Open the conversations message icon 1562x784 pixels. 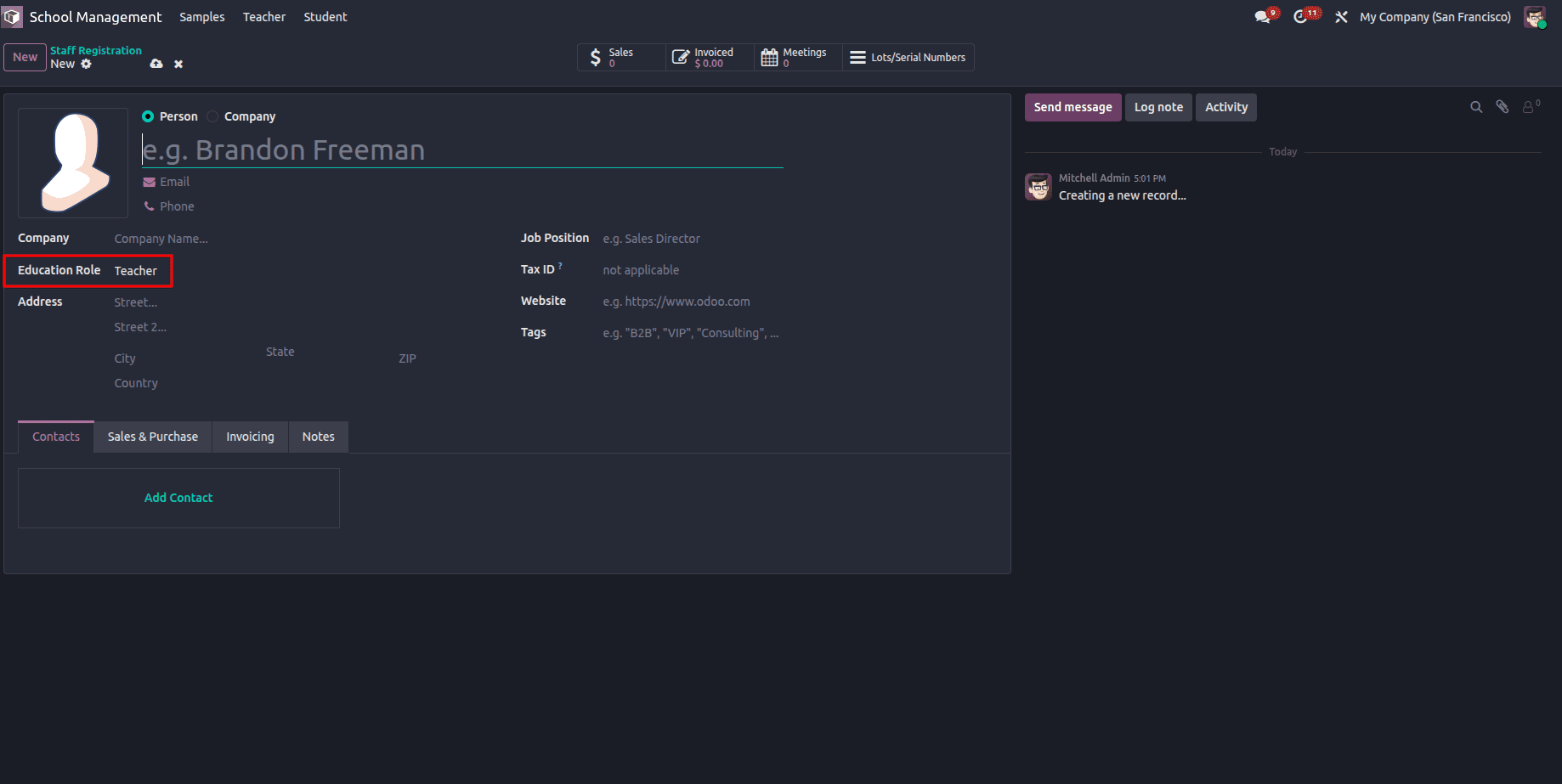pos(1263,17)
